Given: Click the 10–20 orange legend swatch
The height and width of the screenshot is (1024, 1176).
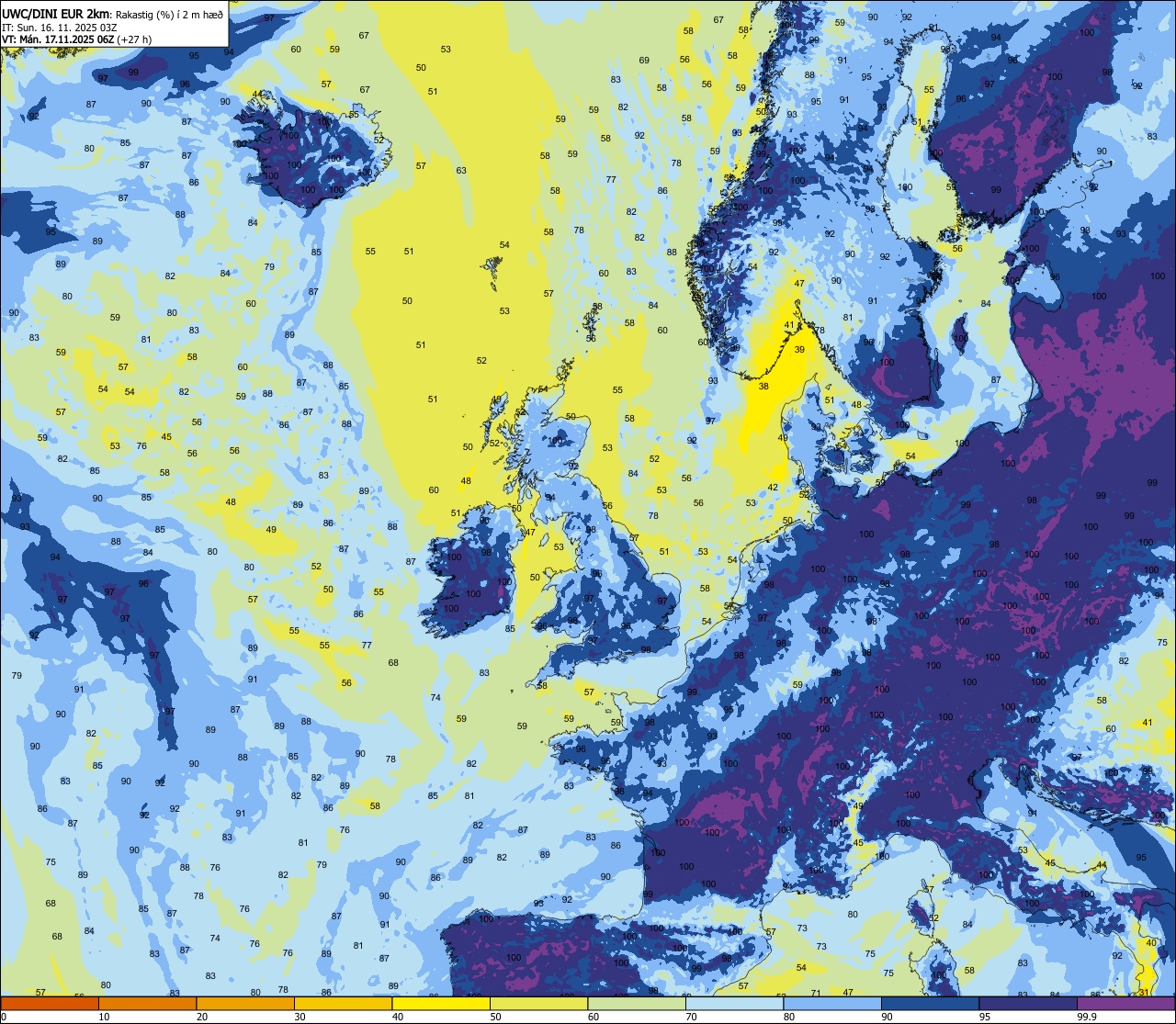Looking at the screenshot, I should point(147,1003).
